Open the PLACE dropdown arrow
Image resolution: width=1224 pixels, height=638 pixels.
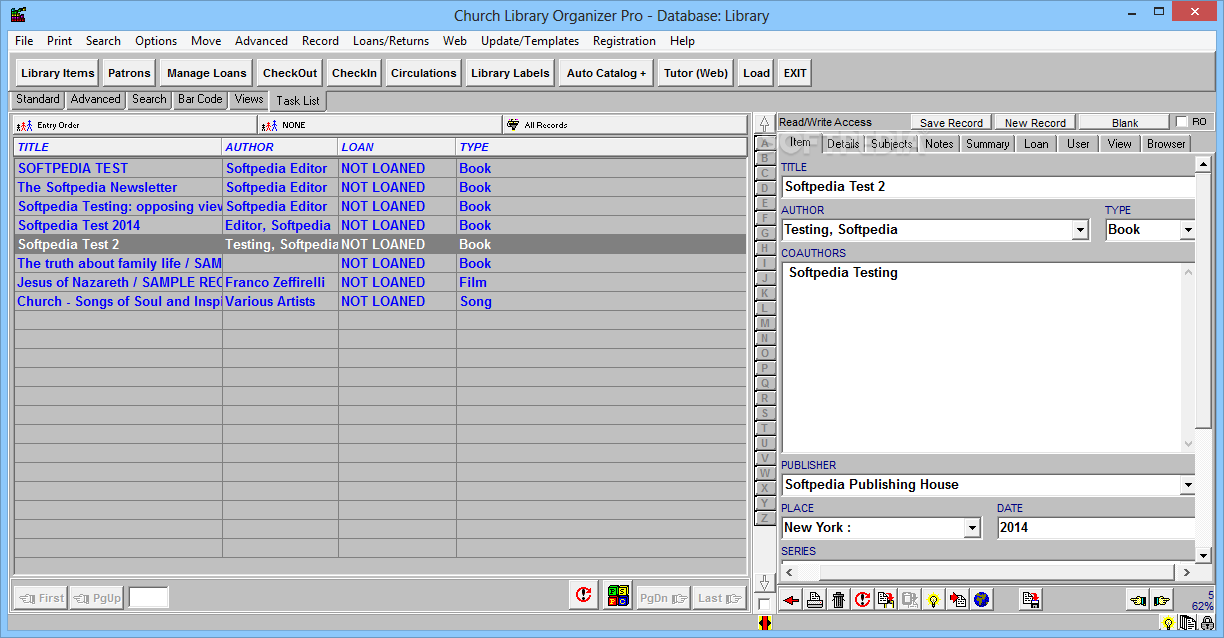click(972, 528)
